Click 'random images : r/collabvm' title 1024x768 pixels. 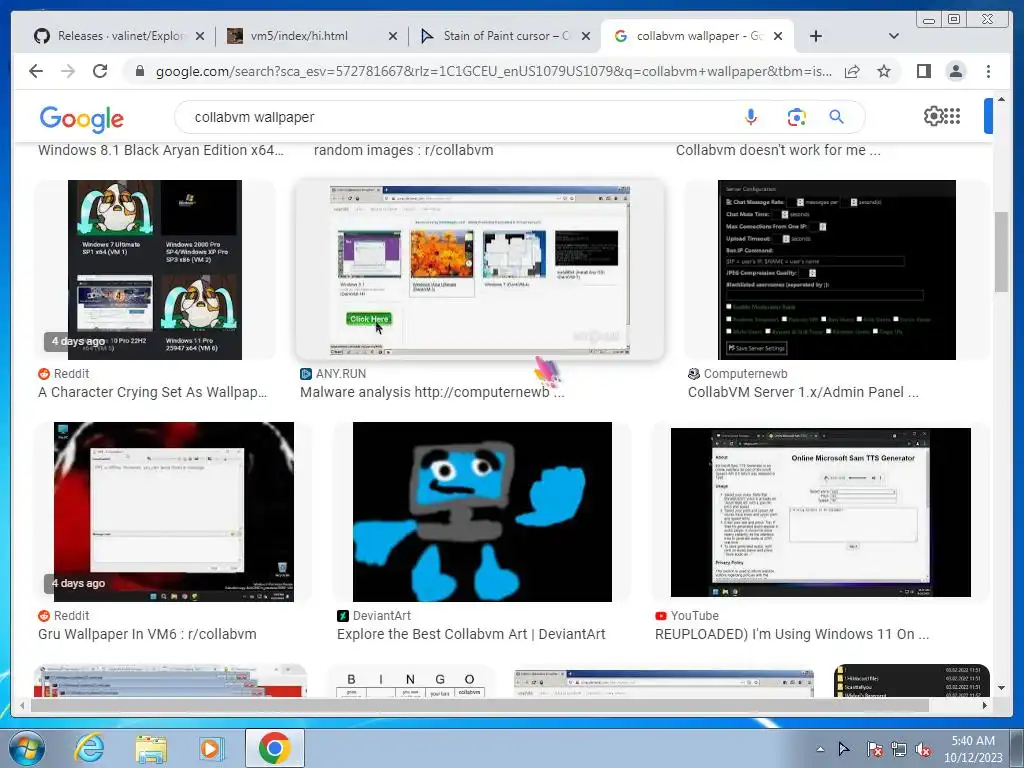[404, 150]
